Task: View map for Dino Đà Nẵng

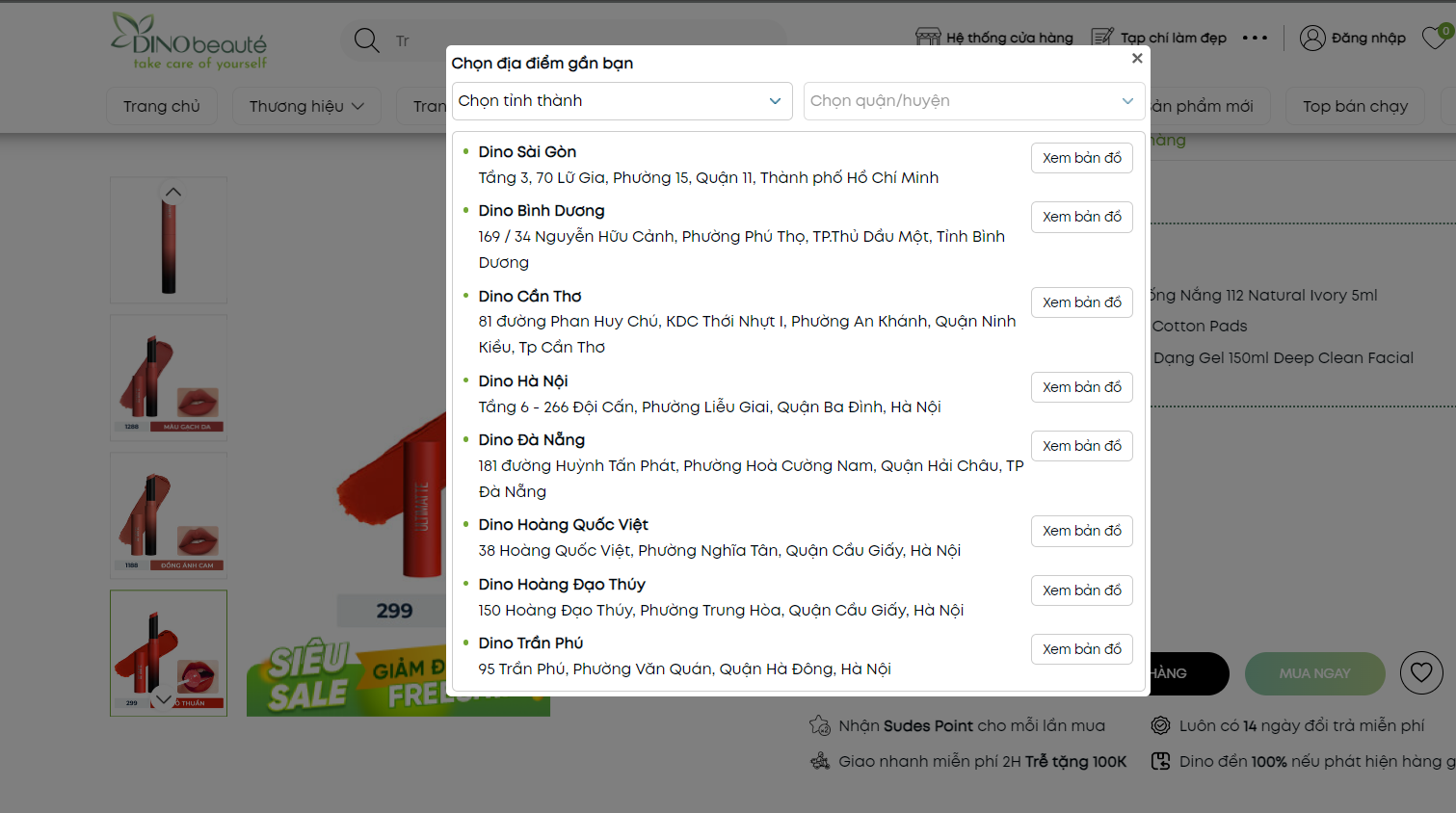Action: click(x=1082, y=446)
